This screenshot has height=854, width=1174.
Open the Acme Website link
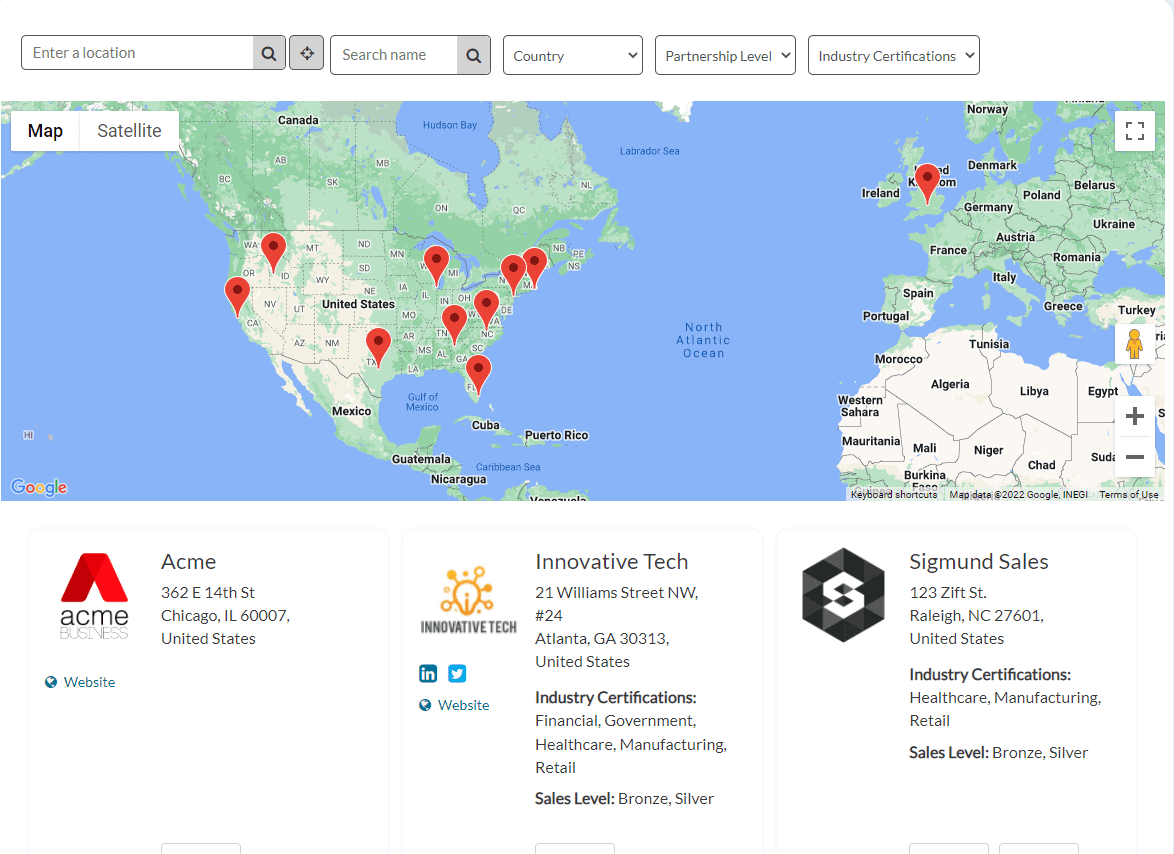[x=89, y=682]
